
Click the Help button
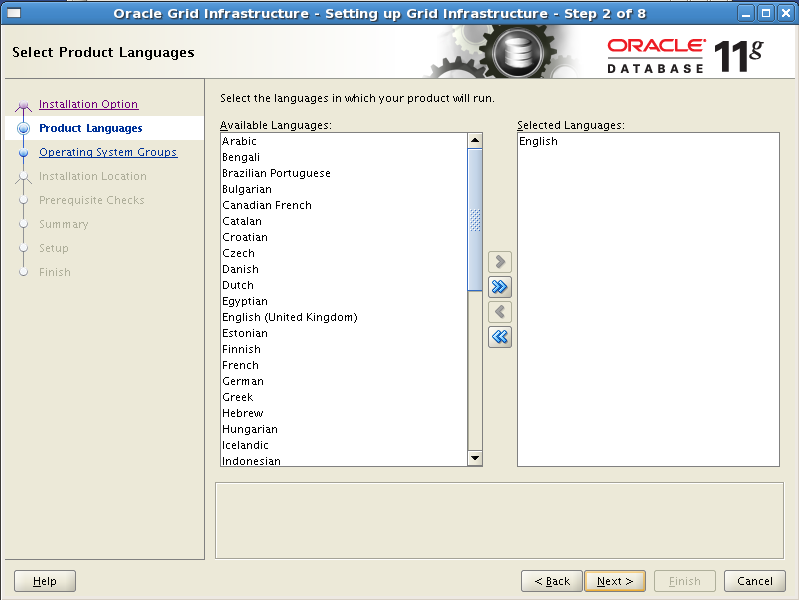click(x=45, y=581)
